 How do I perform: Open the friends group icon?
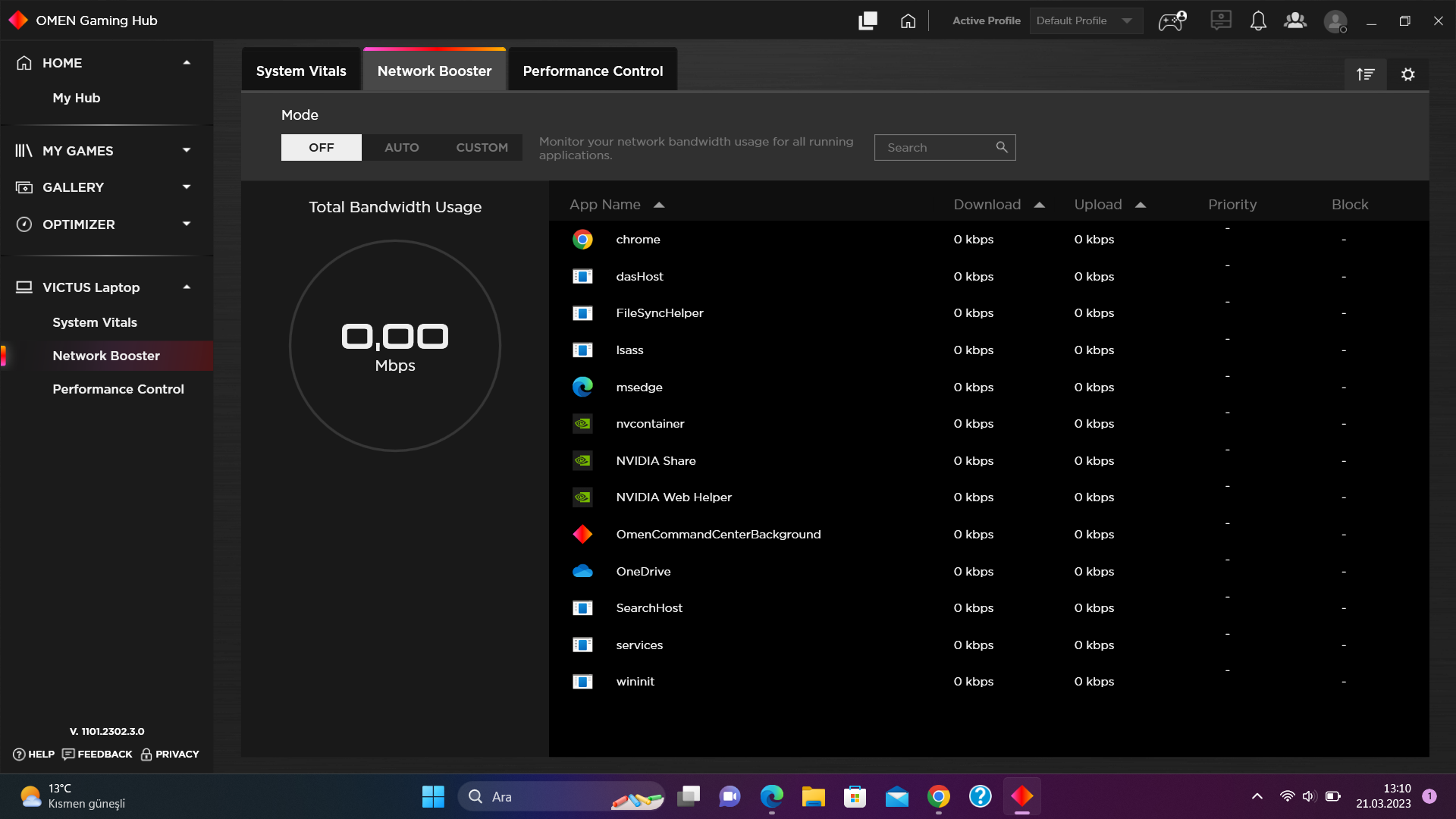tap(1295, 20)
